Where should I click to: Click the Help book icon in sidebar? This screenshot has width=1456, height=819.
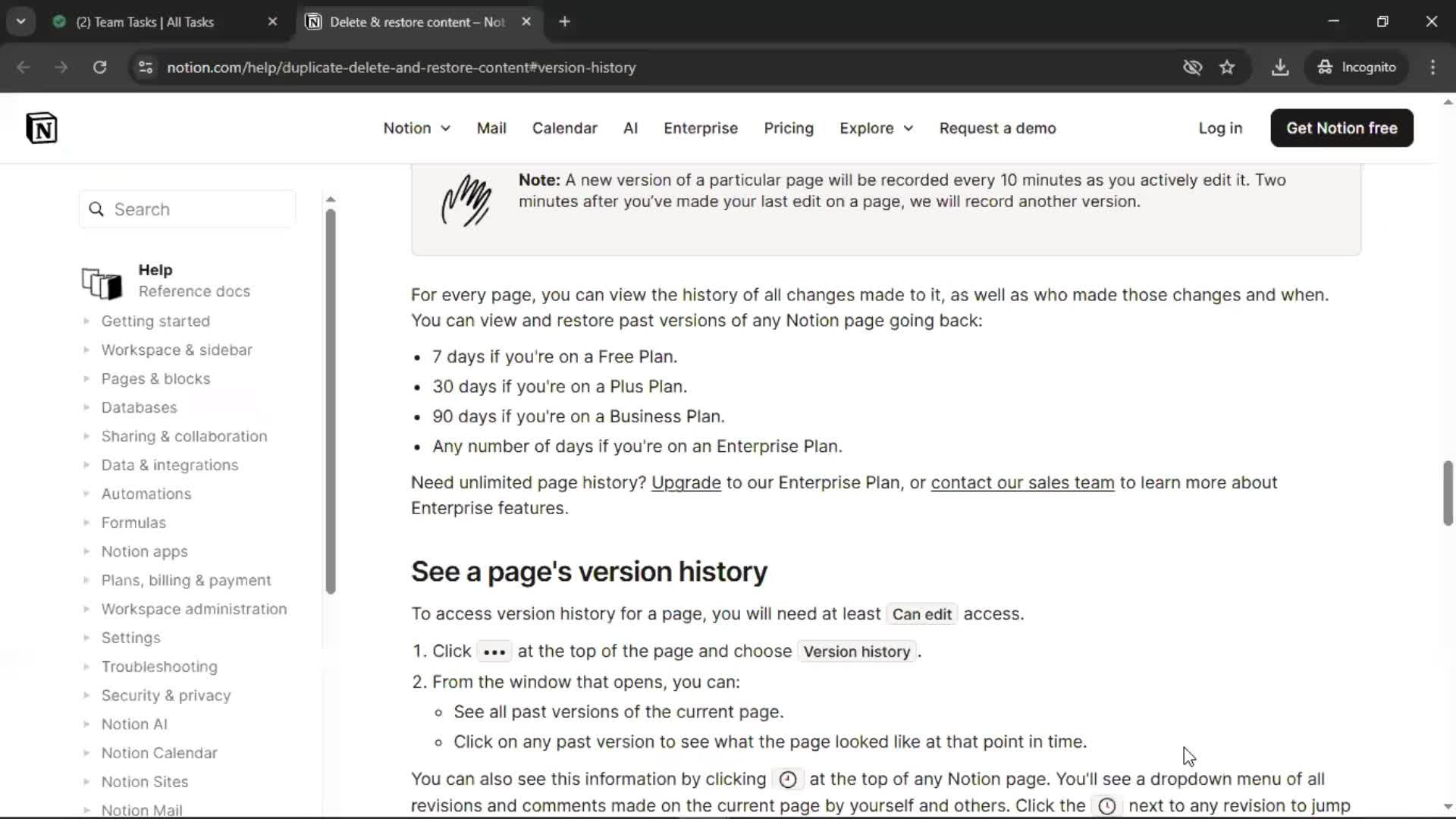coord(102,282)
